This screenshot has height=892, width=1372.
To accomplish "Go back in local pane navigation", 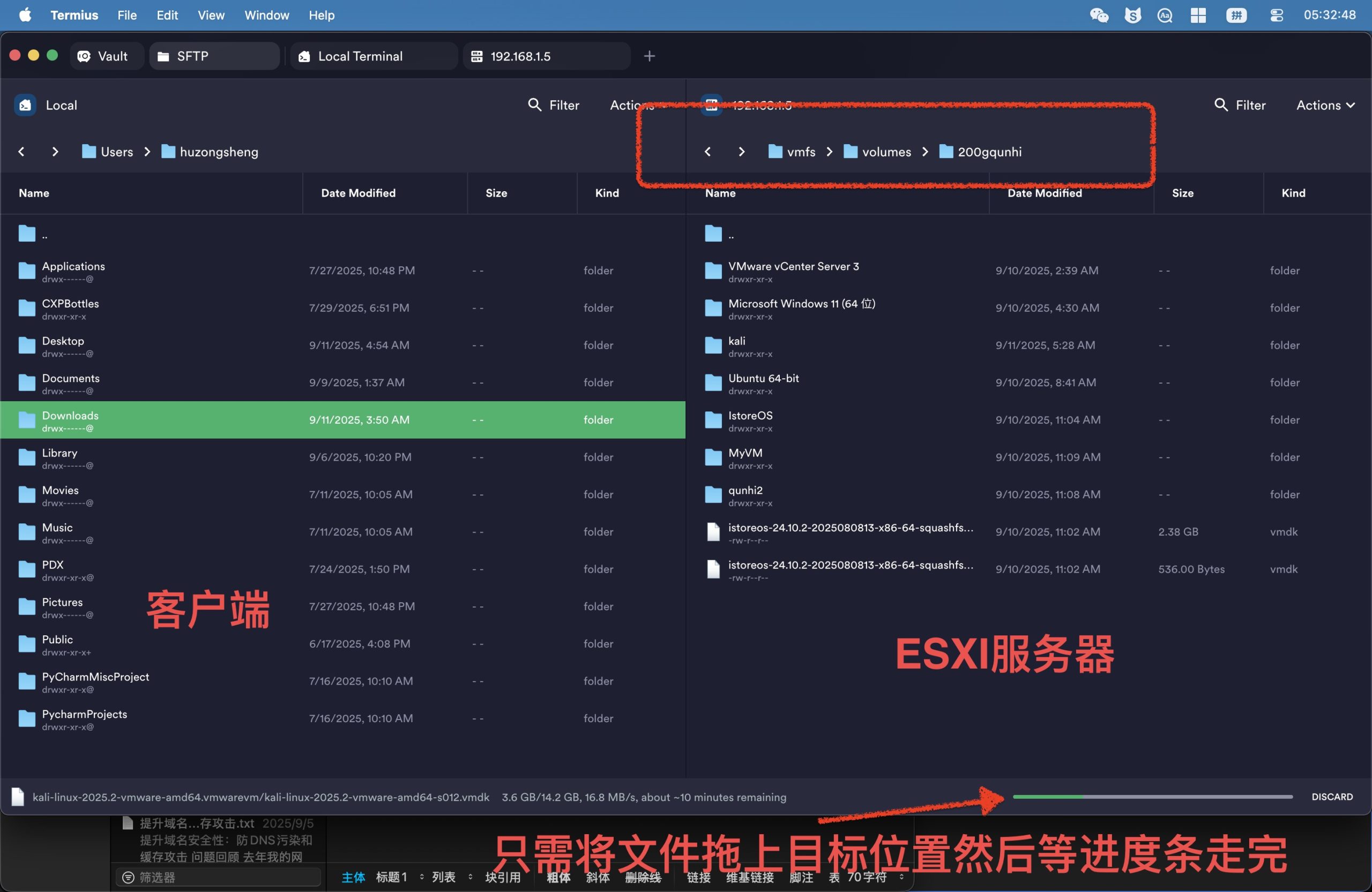I will point(21,152).
